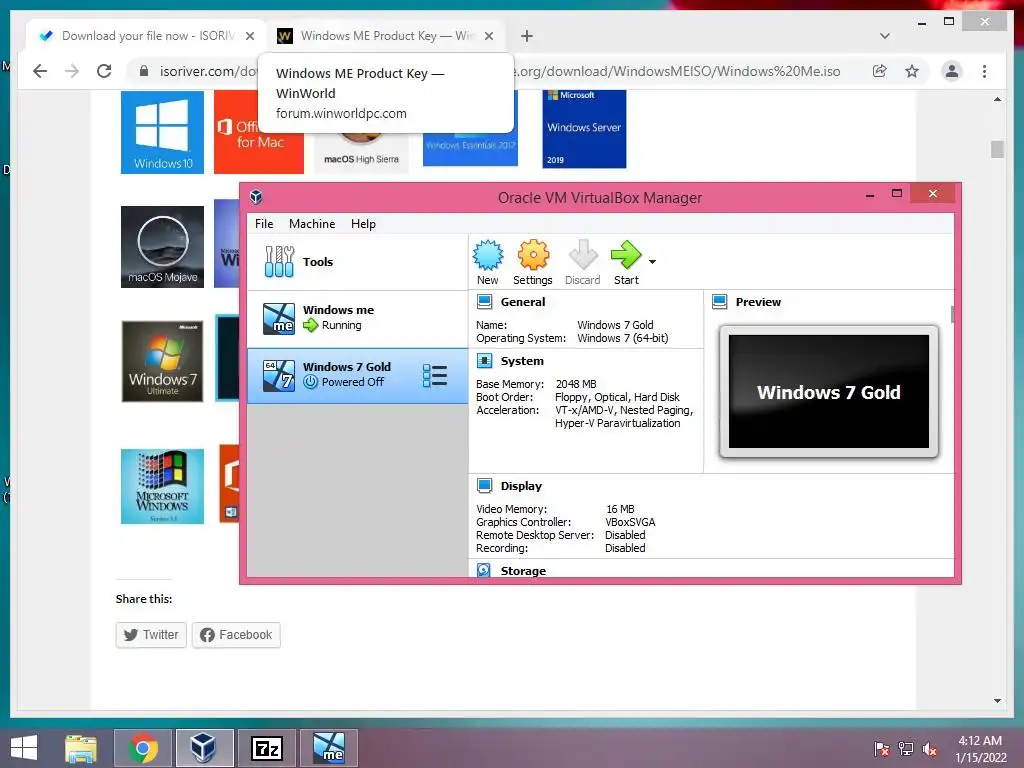Open a new Chrome tab
1024x768 pixels.
pos(527,36)
